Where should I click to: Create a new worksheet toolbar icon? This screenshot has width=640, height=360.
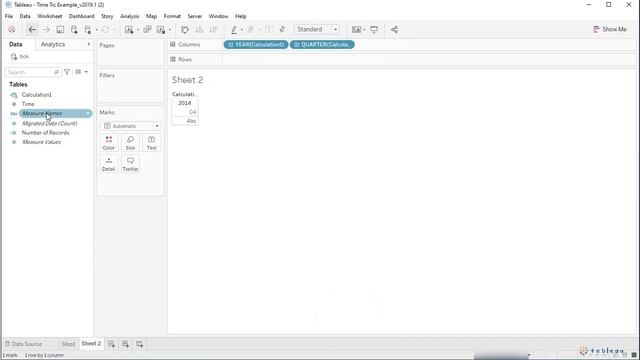129,29
